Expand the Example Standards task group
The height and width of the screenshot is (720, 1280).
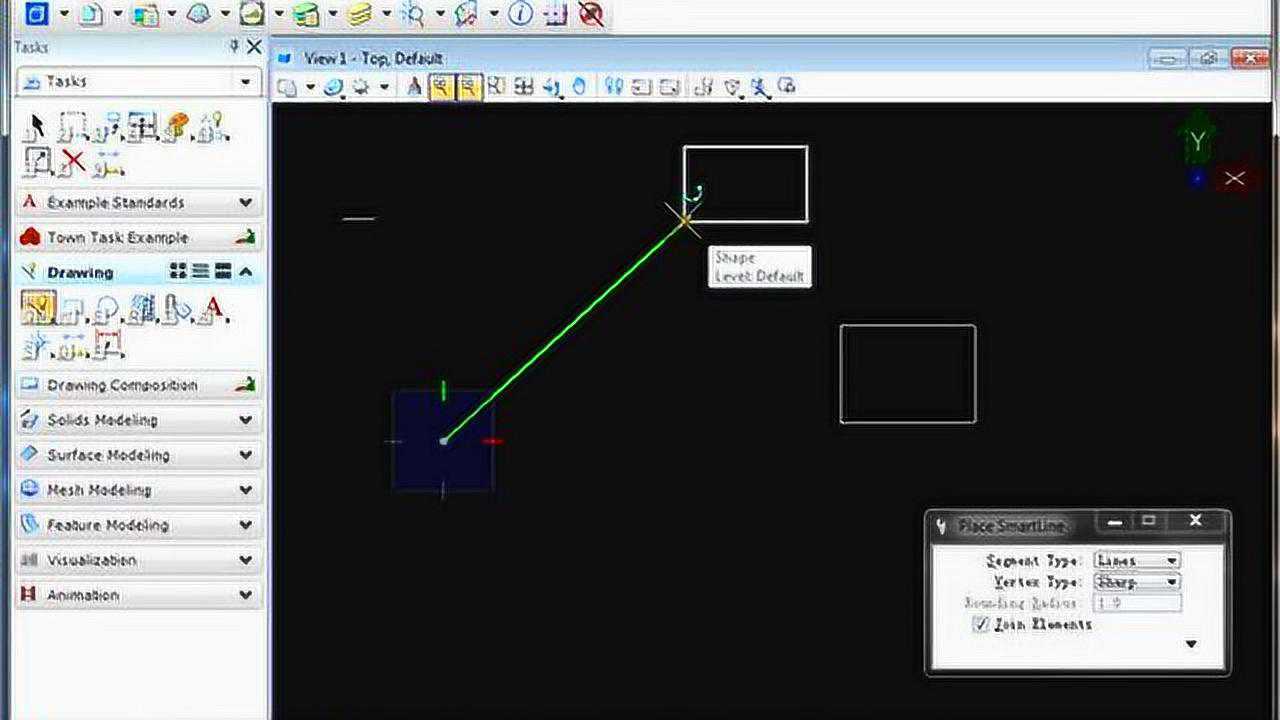pyautogui.click(x=139, y=202)
